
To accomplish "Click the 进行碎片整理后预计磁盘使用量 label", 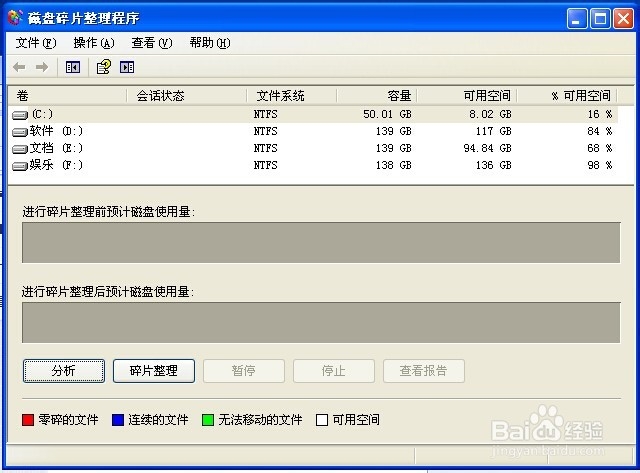I will click(108, 292).
